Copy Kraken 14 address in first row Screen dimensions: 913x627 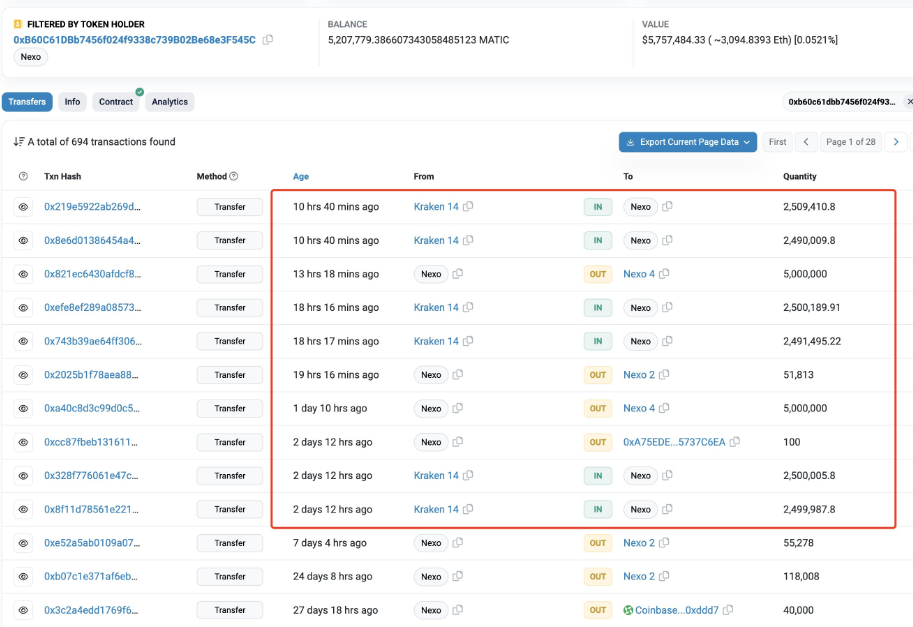(468, 207)
